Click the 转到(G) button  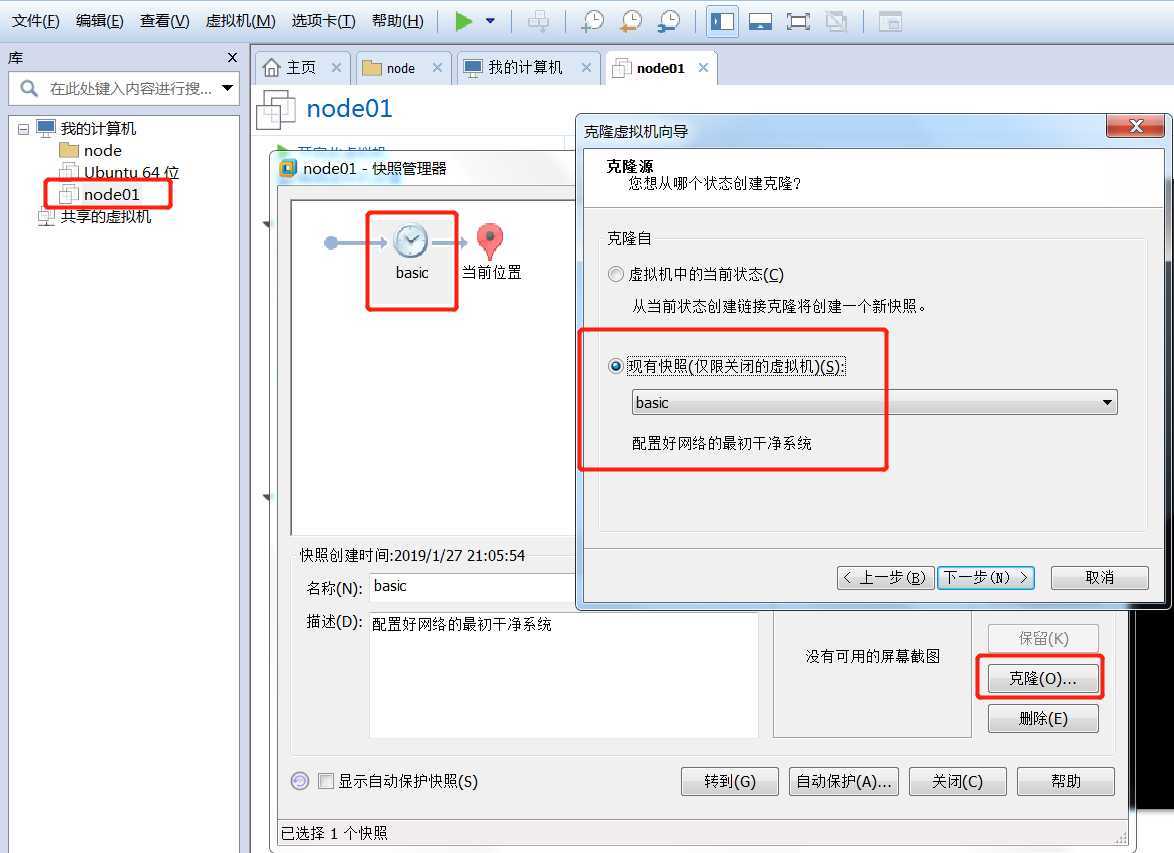(x=730, y=781)
